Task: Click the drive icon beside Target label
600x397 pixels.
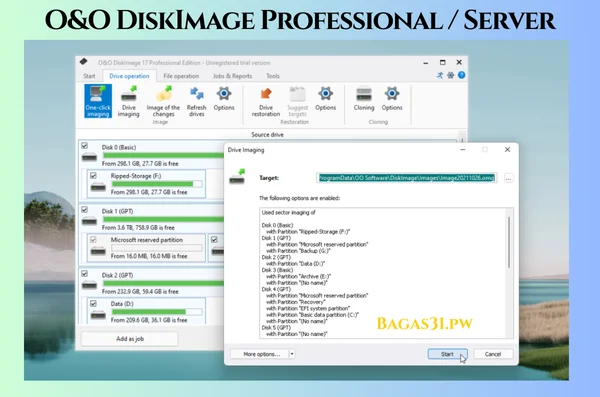Action: tap(237, 176)
